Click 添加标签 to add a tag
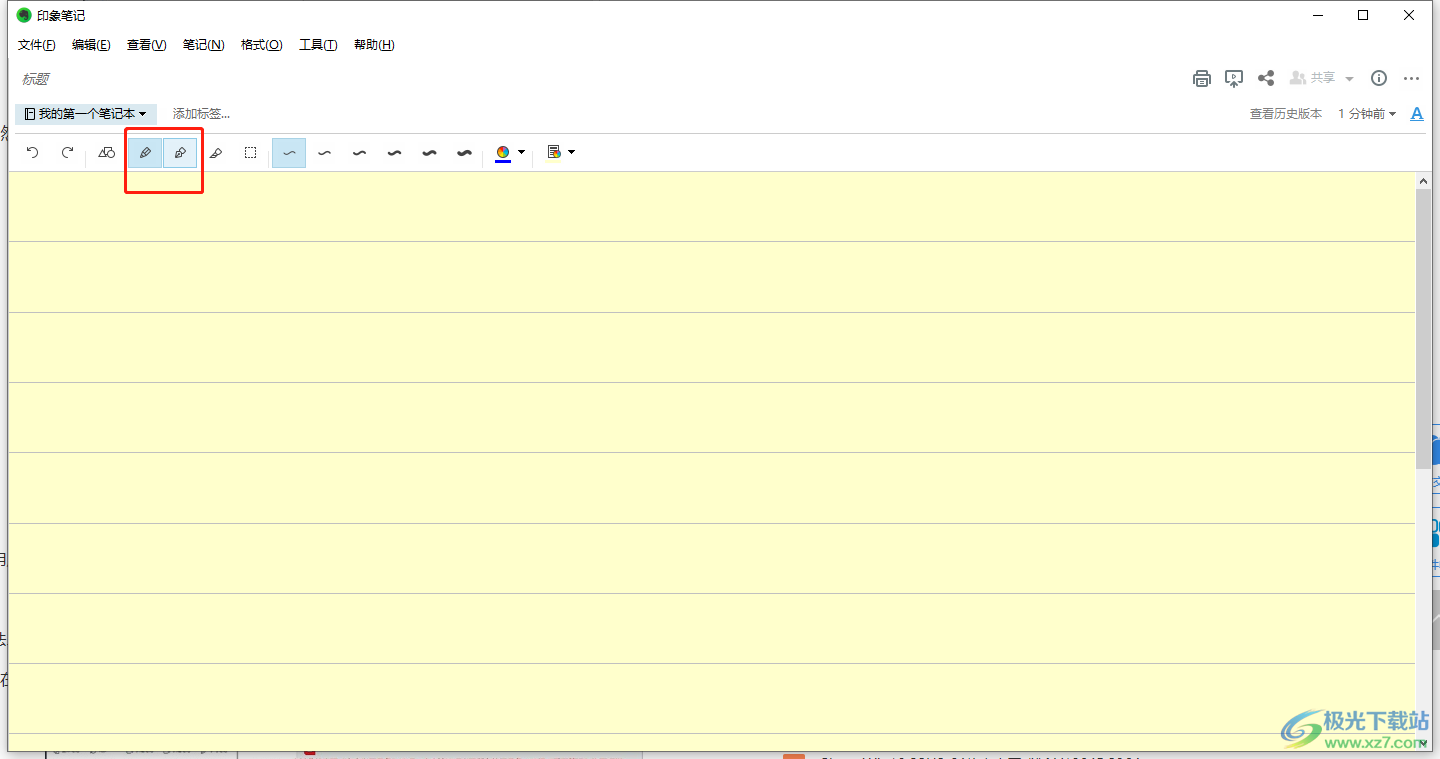 click(201, 114)
